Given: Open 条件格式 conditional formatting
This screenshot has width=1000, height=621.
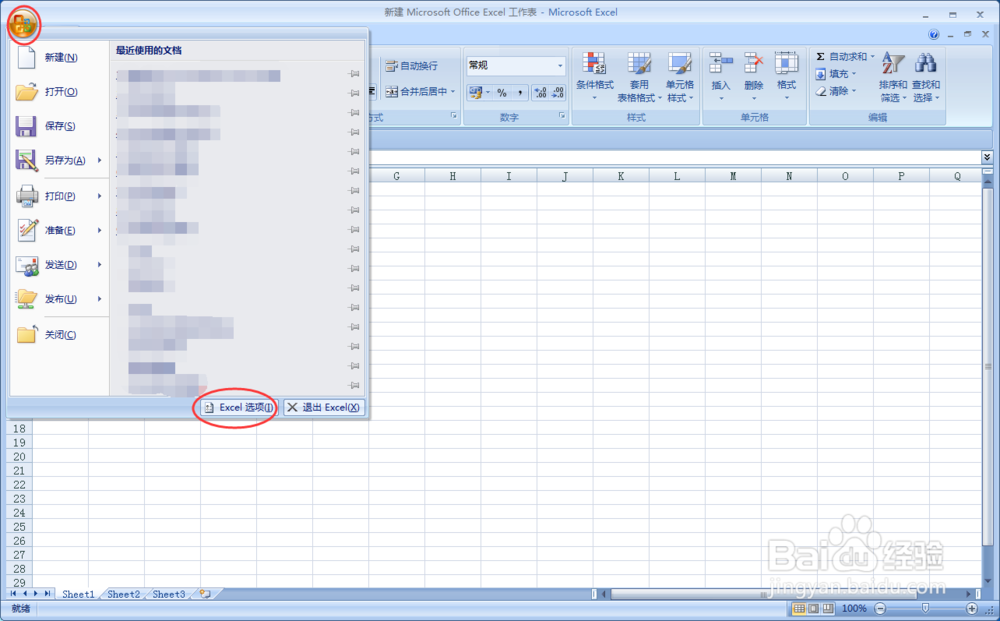Looking at the screenshot, I should click(x=594, y=77).
